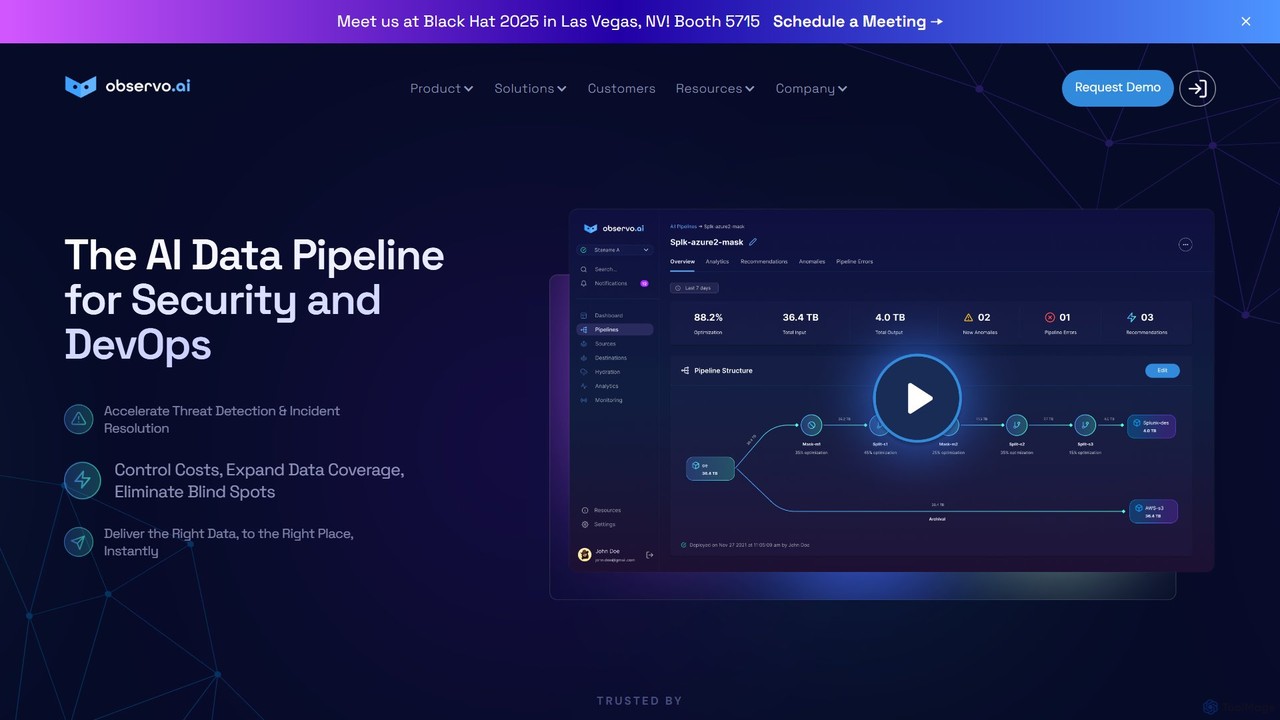
Task: Select the Split-s3 node icon in the pipeline
Action: pos(1084,425)
